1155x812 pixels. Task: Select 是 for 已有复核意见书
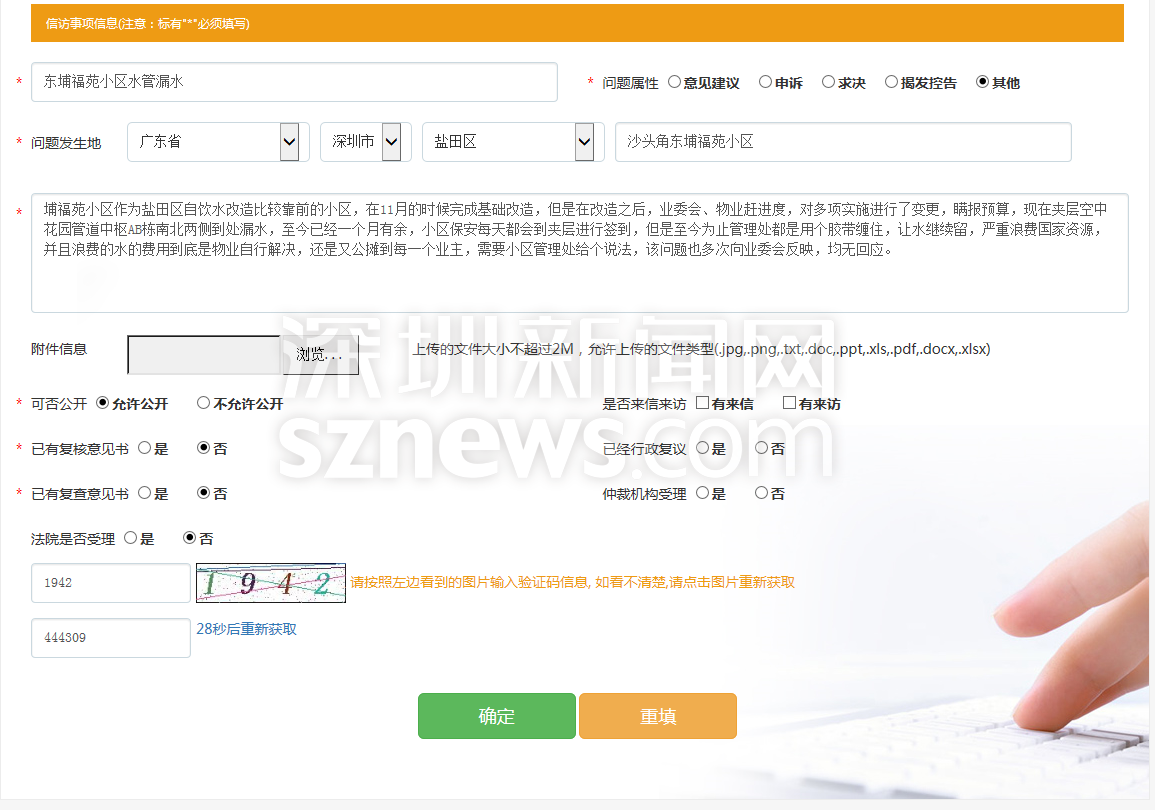[x=144, y=448]
